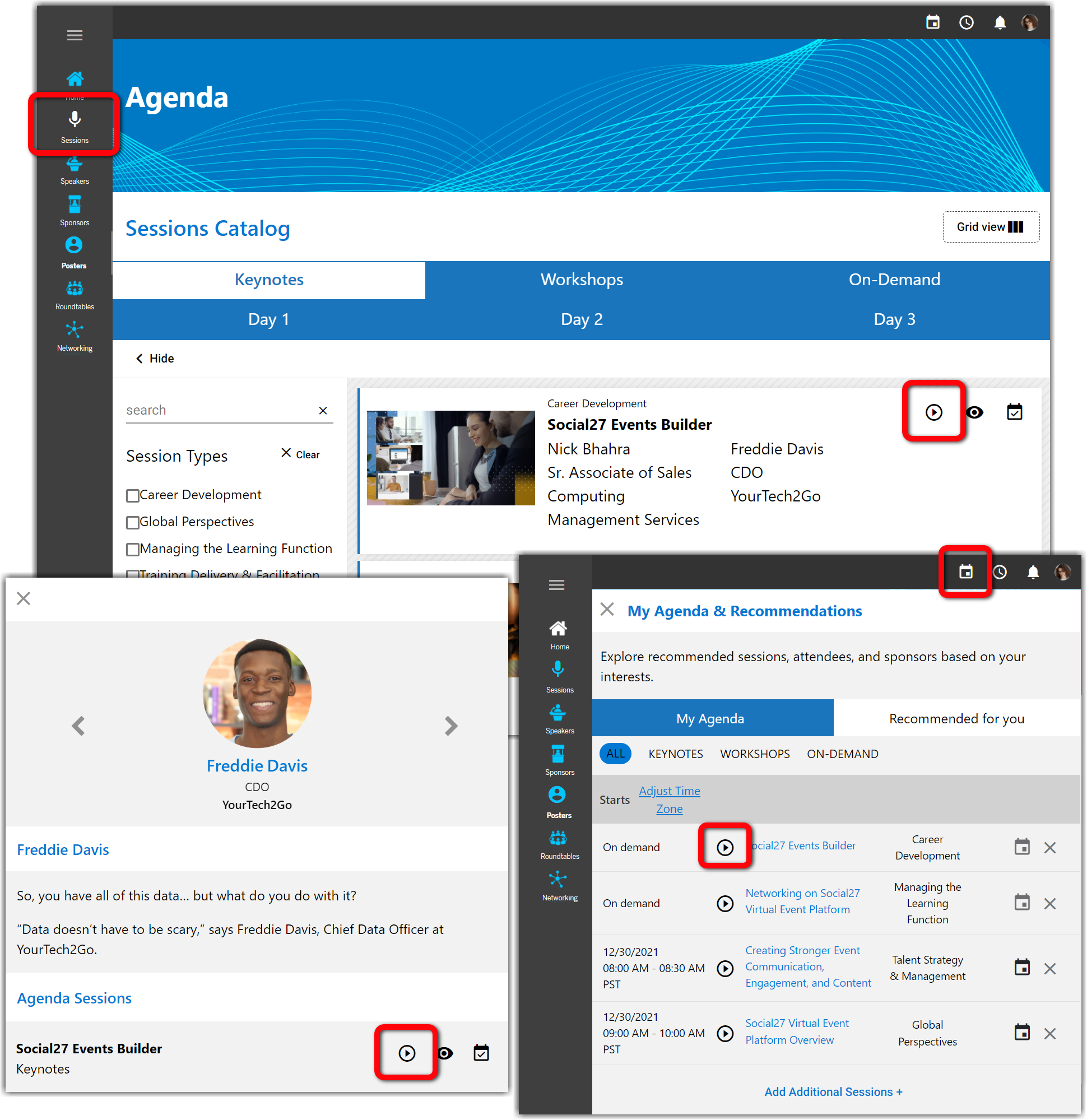This screenshot has height=1120, width=1087.
Task: Open Speakers from the top-left sidebar
Action: click(75, 170)
